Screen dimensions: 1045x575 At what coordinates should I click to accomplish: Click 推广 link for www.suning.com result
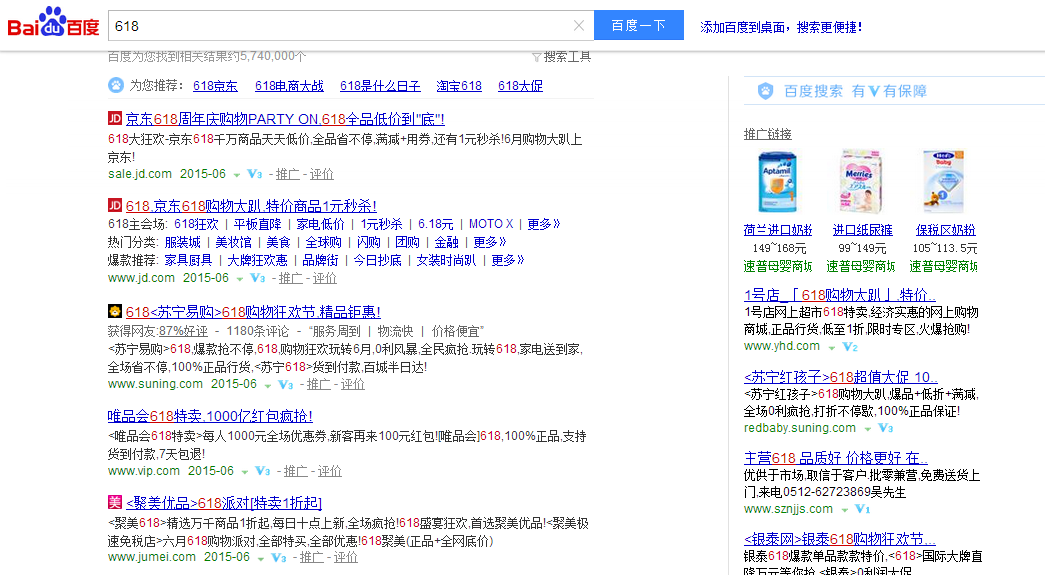(x=318, y=384)
